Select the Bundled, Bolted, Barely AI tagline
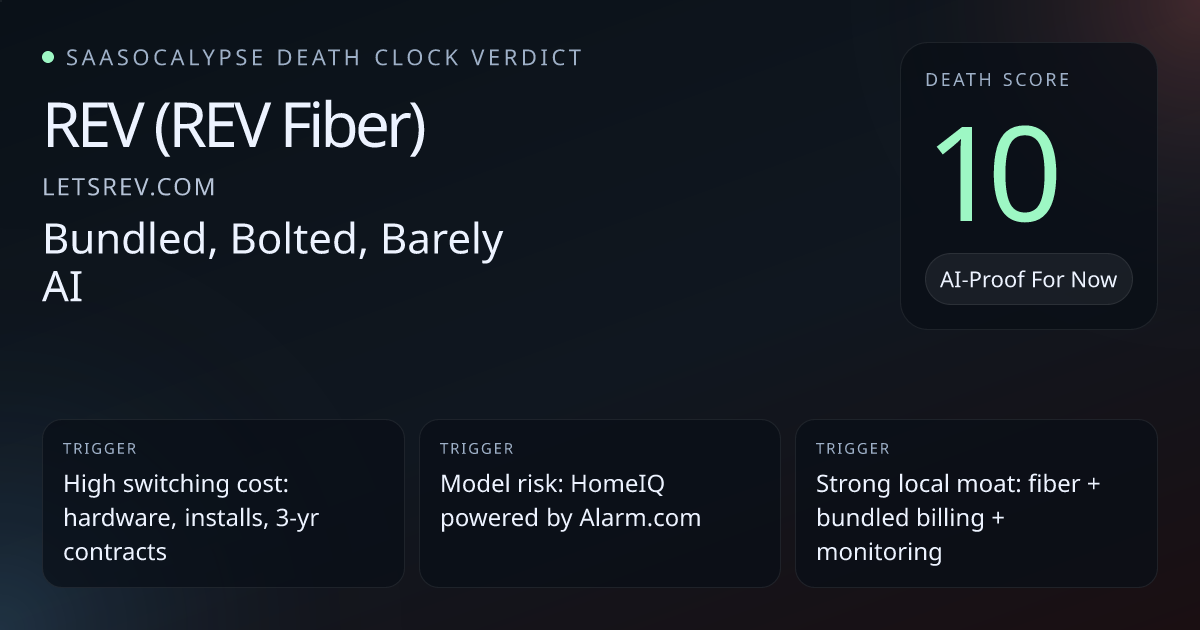Screen dimensions: 1200x630 273,263
